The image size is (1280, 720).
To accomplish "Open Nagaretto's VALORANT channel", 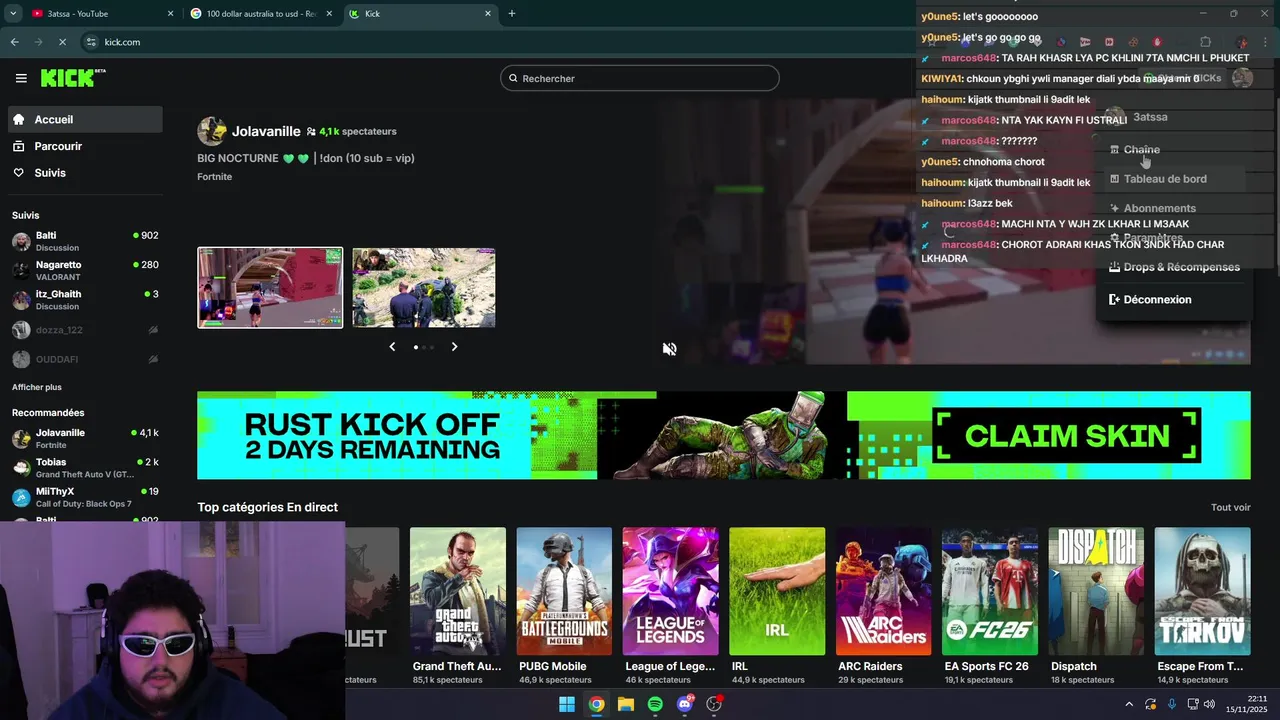I will point(86,270).
